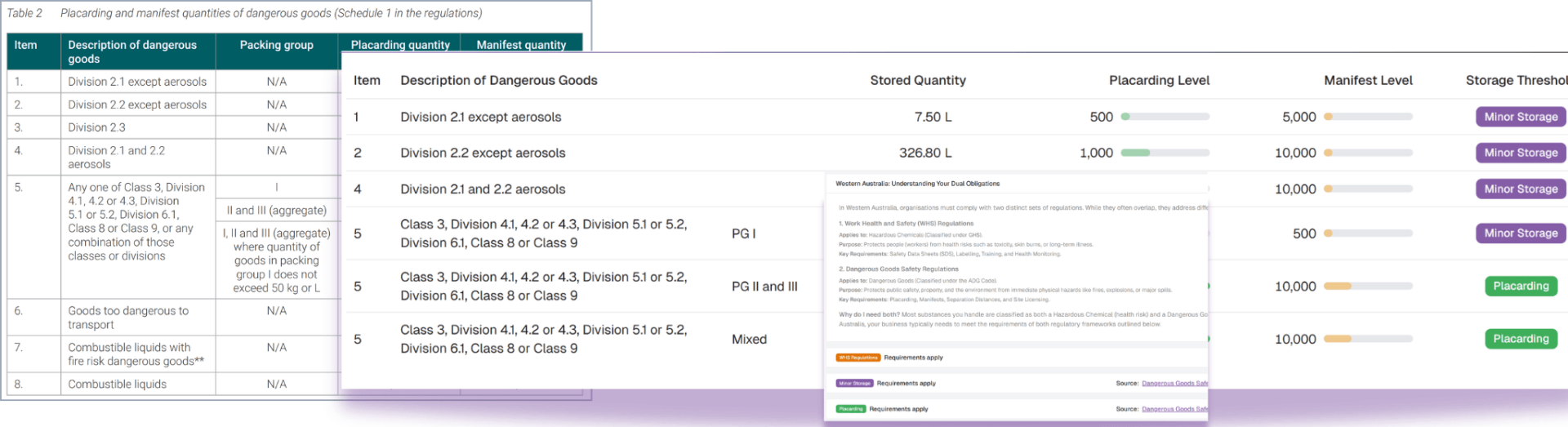Image resolution: width=1568 pixels, height=427 pixels.
Task: Click the Storage Threshold column header
Action: pyautogui.click(x=1517, y=80)
